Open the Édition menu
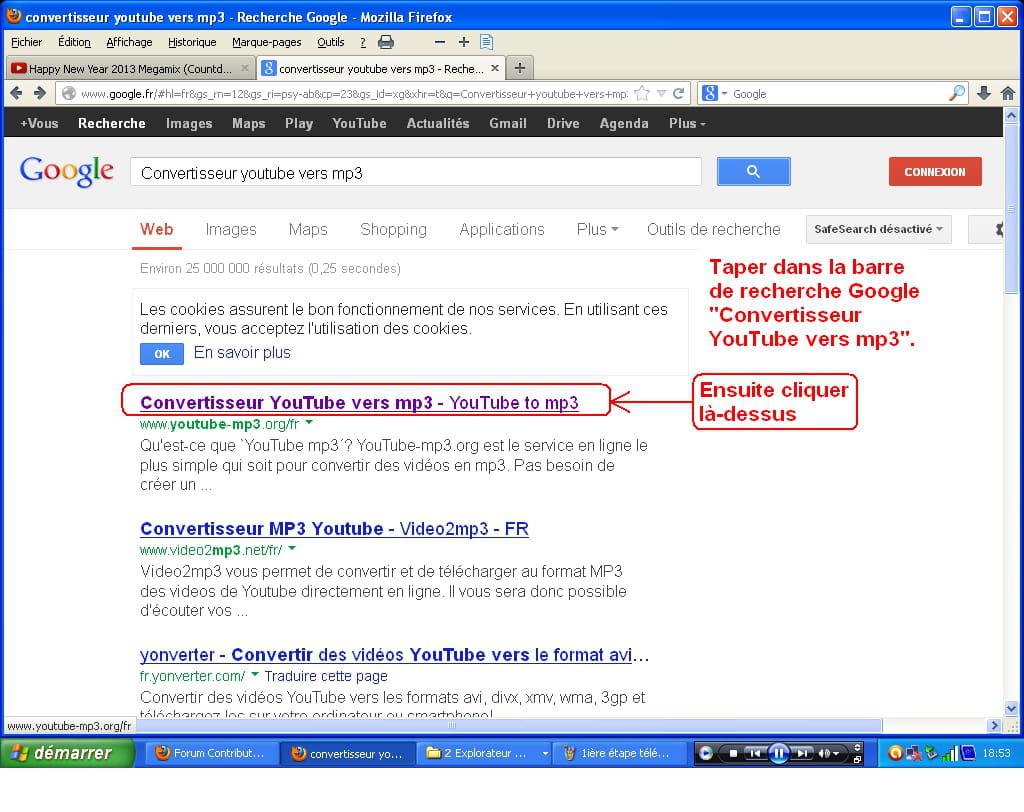The width and height of the screenshot is (1024, 812). (74, 42)
